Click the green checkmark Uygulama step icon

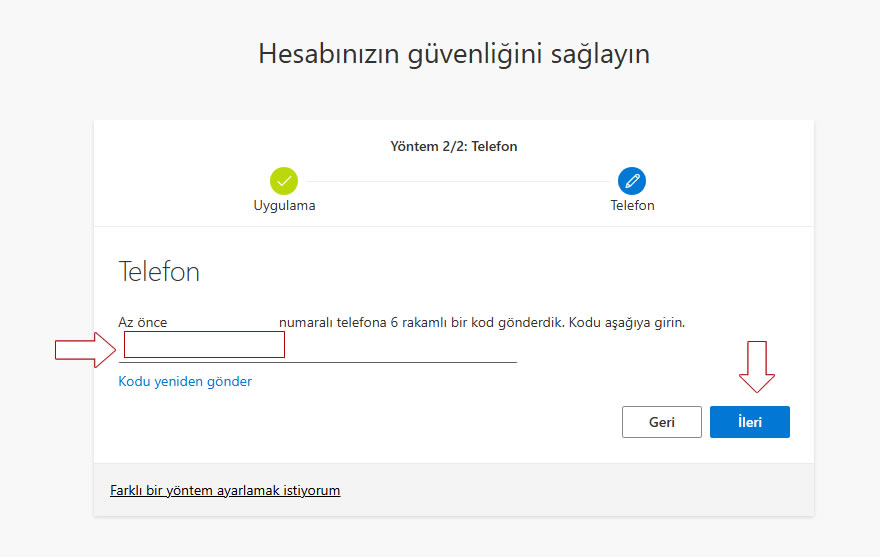[x=284, y=181]
